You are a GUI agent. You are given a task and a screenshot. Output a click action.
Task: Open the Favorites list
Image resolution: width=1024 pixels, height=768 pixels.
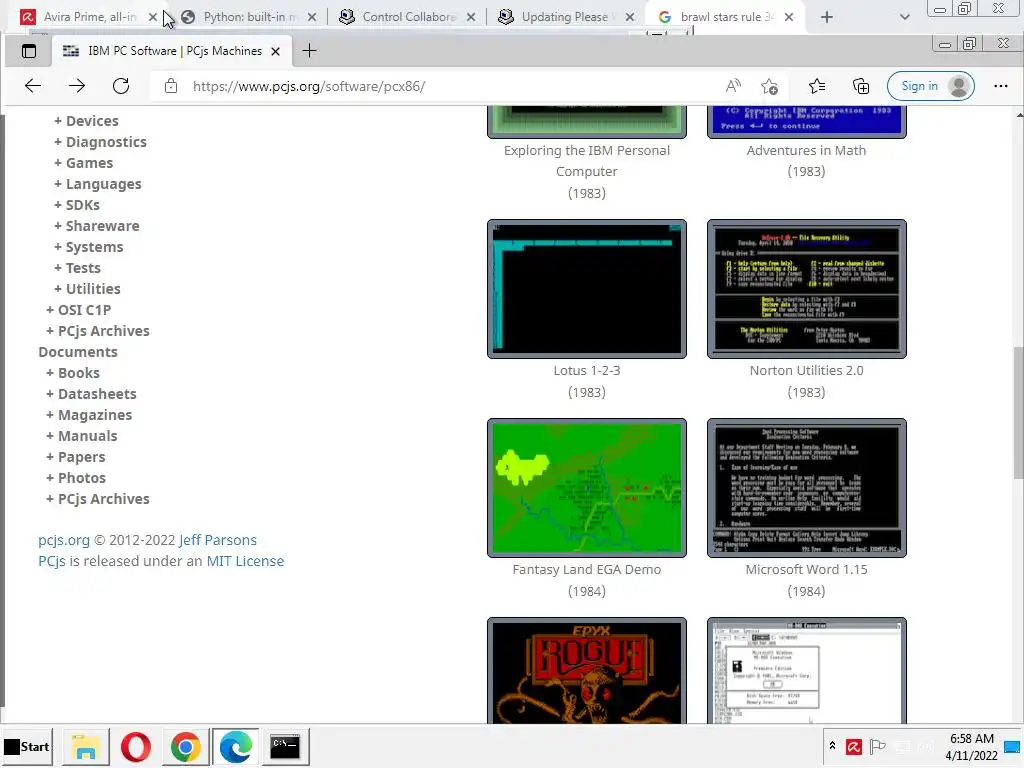tap(816, 86)
